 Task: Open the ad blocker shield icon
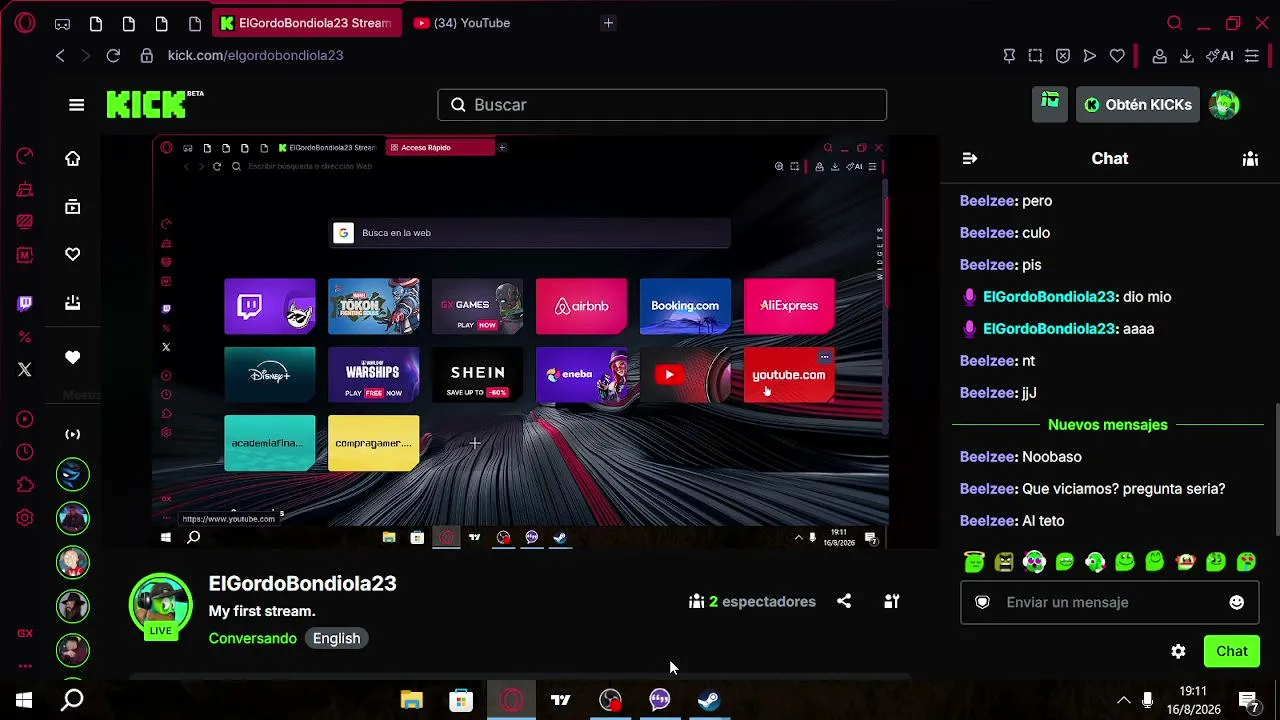[x=1063, y=56]
